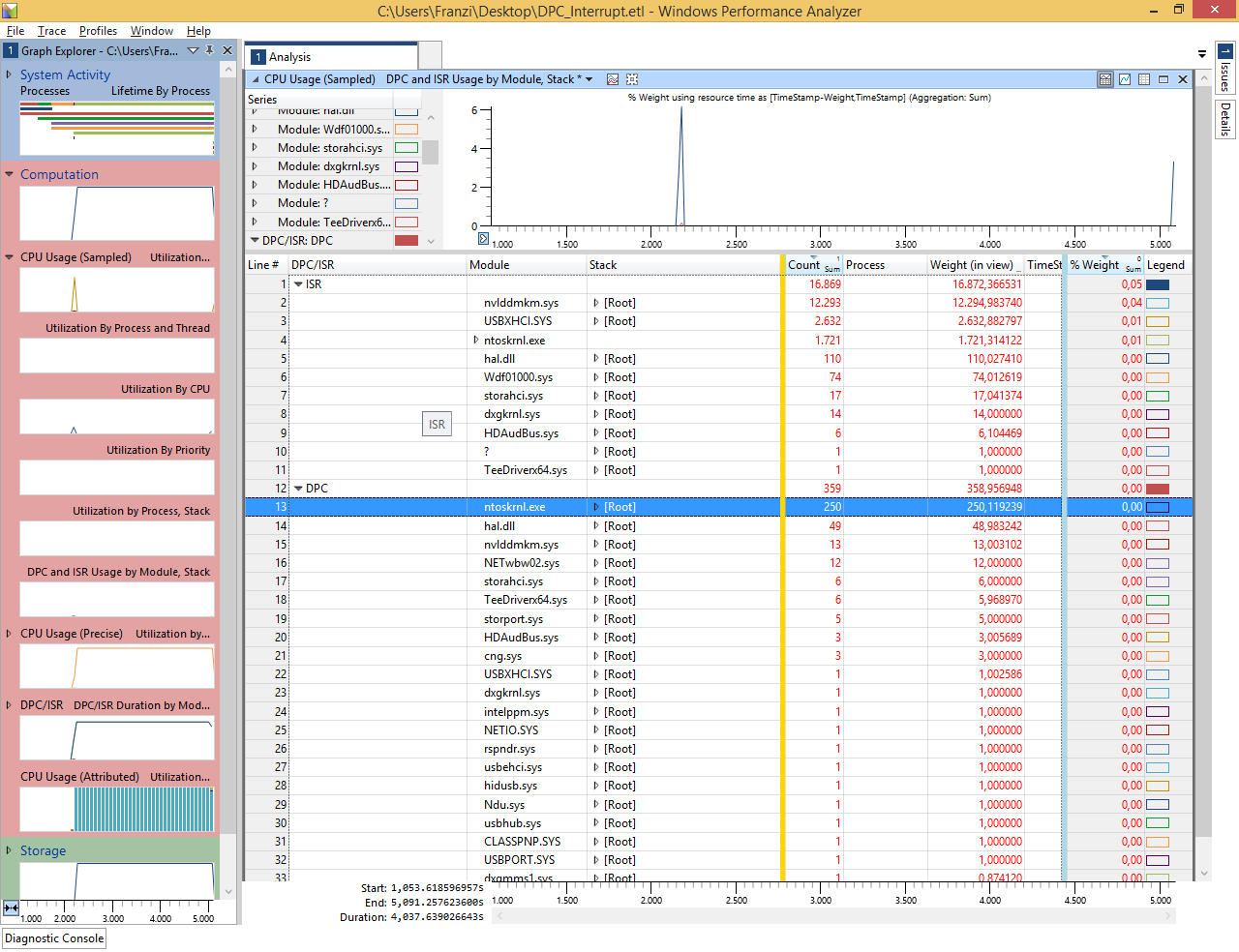This screenshot has height=952, width=1239.
Task: Click zoom-to-fit icon below Graph Explorer
Action: point(11,907)
